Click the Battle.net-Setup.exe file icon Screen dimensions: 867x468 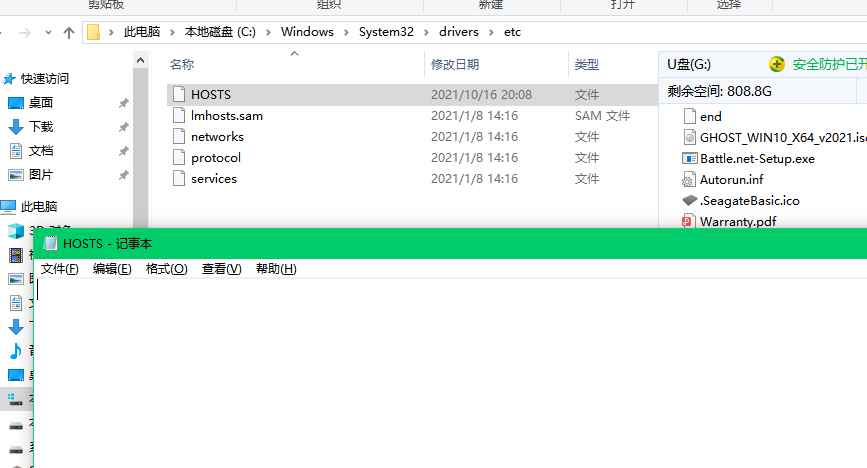(690, 158)
